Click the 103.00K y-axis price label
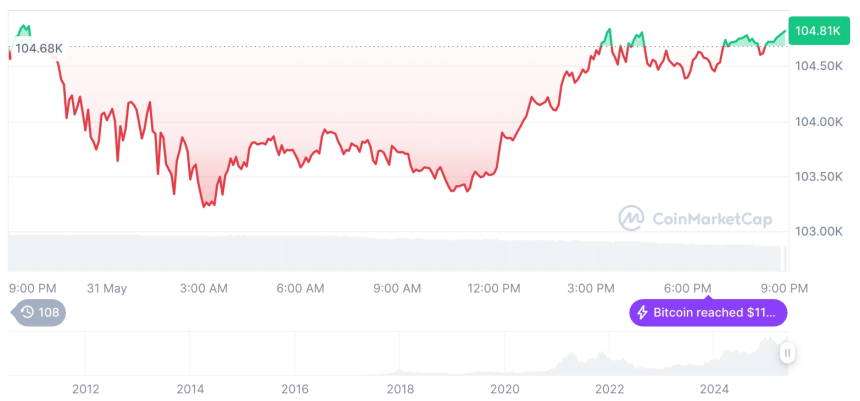This screenshot has height=401, width=860. 817,231
